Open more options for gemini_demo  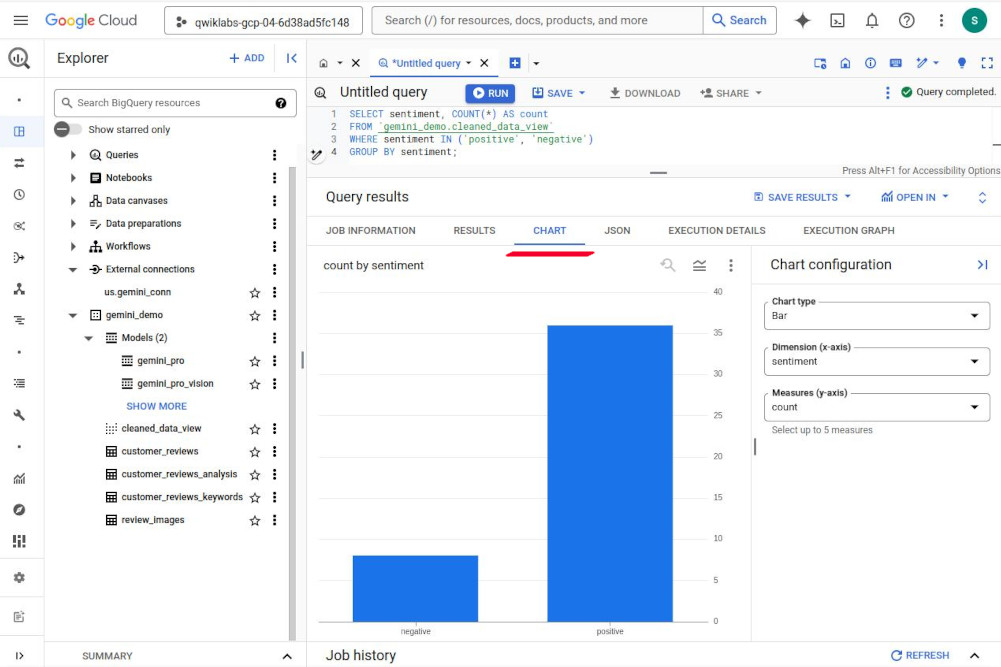(275, 315)
